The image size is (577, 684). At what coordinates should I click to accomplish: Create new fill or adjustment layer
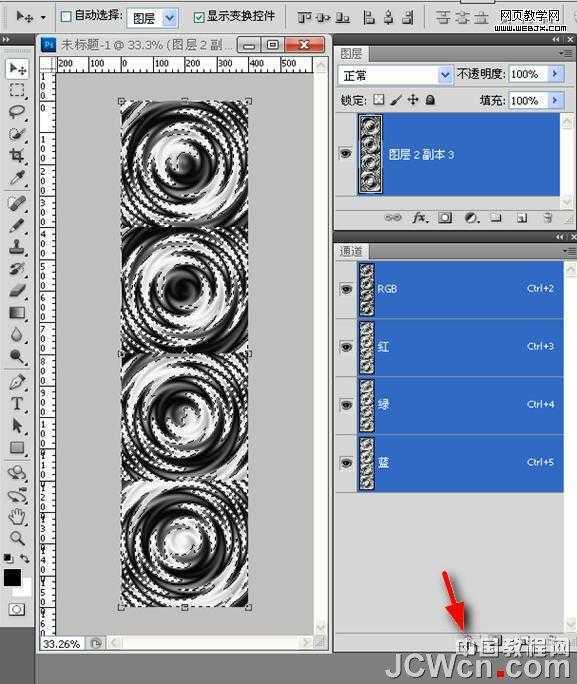click(471, 217)
